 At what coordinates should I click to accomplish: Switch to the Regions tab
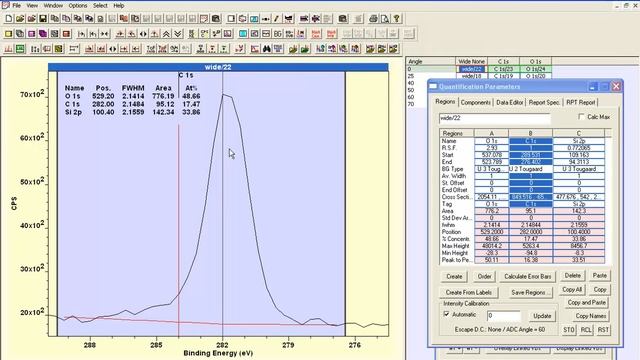tap(445, 102)
